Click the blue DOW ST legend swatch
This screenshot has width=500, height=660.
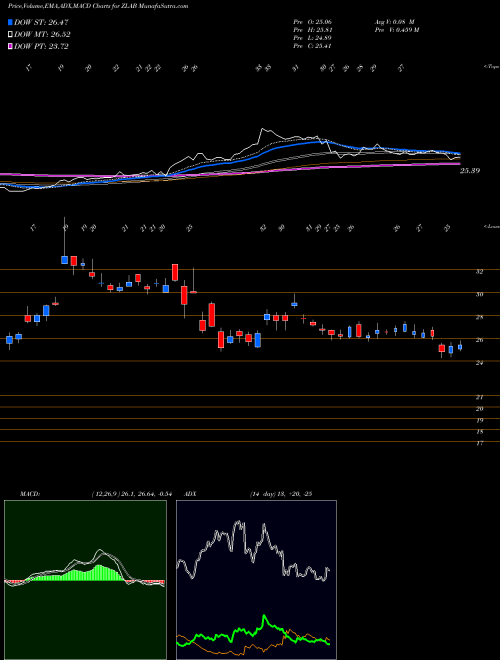point(11,22)
